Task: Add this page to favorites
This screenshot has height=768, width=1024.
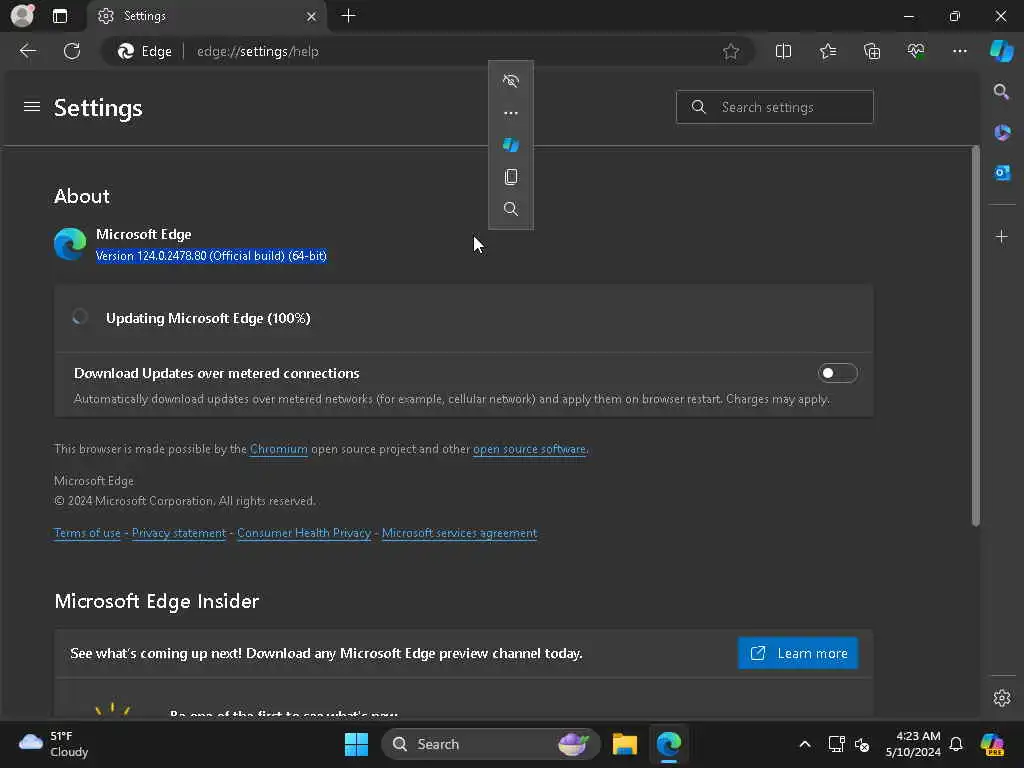Action: pos(731,52)
